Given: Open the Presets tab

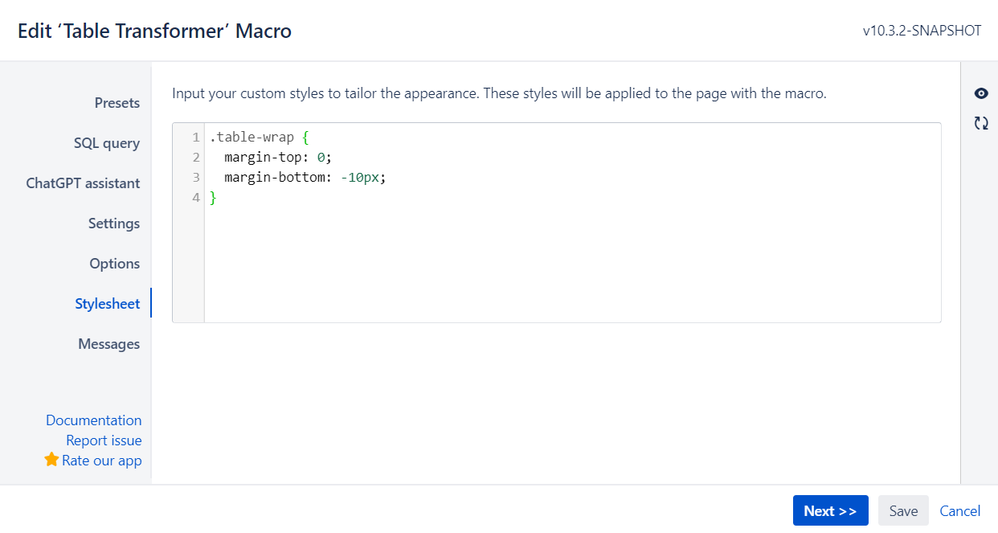Looking at the screenshot, I should (117, 103).
